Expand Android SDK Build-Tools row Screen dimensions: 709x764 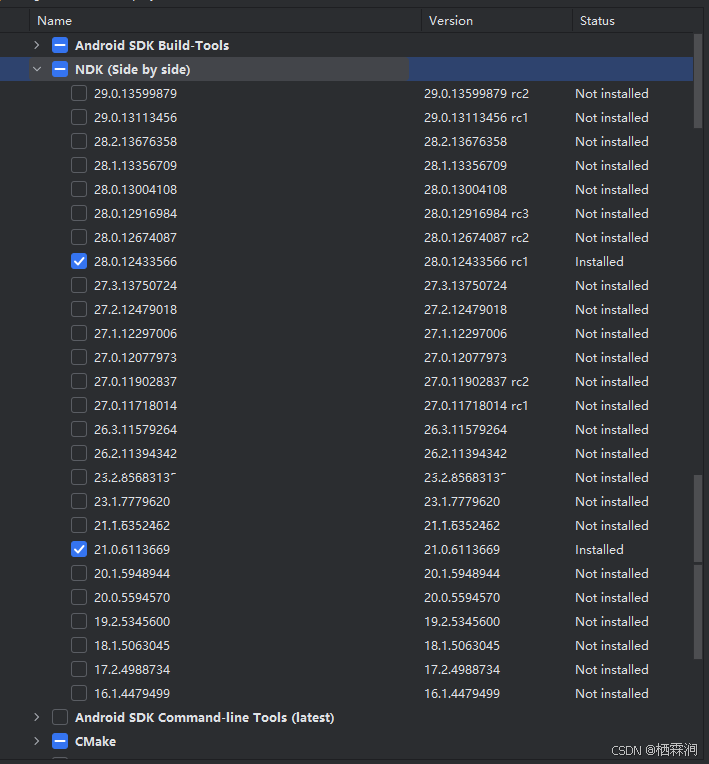pos(37,45)
